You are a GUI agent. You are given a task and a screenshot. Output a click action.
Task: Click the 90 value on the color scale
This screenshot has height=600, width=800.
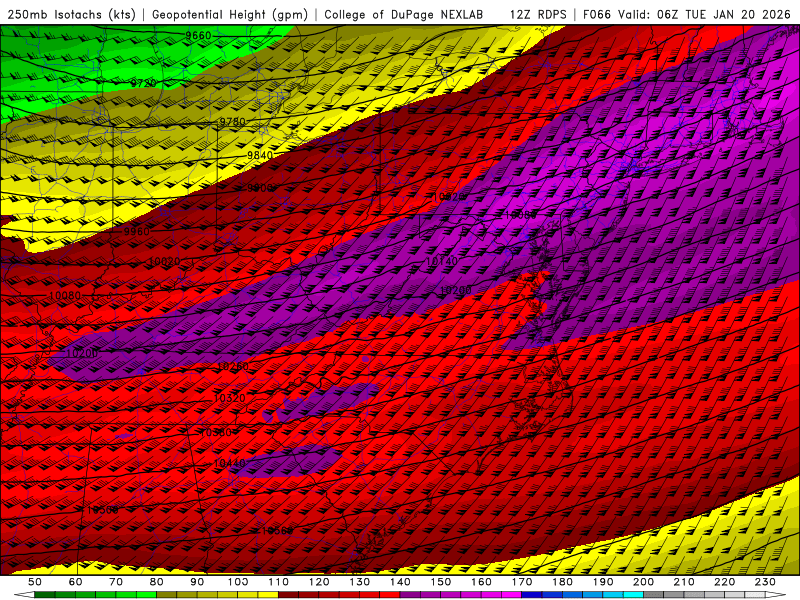pyautogui.click(x=197, y=582)
